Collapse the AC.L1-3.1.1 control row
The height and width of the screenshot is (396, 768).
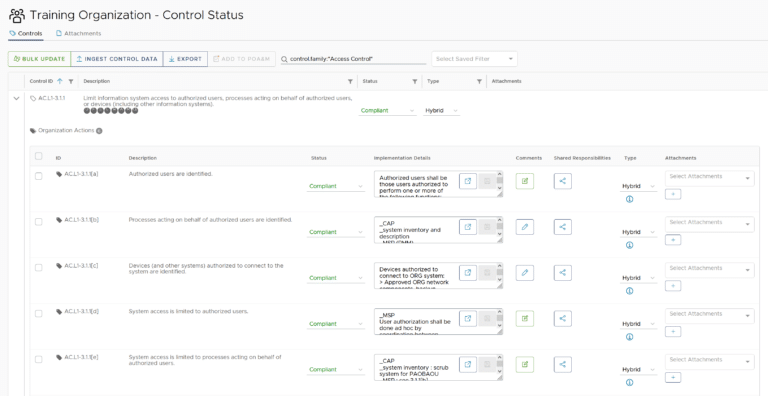tap(17, 99)
